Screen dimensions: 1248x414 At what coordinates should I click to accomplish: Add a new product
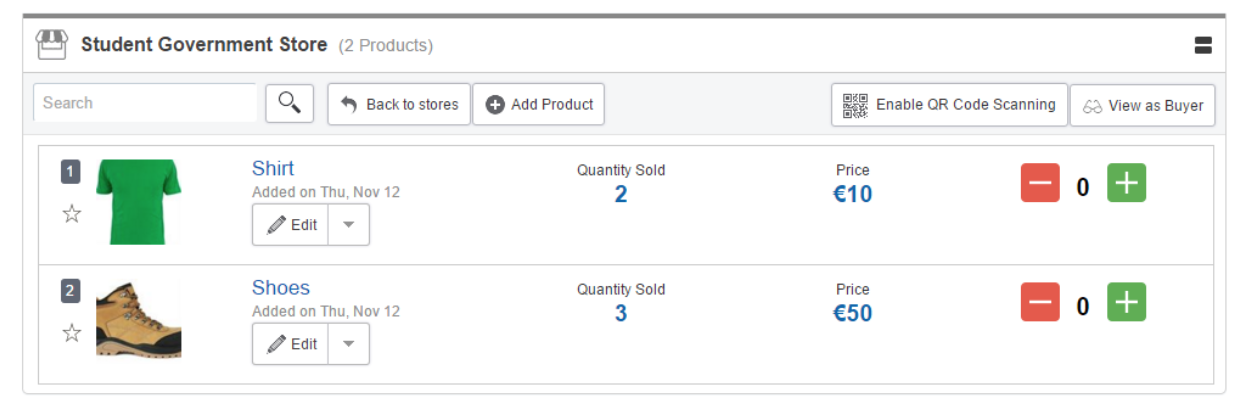(x=539, y=104)
